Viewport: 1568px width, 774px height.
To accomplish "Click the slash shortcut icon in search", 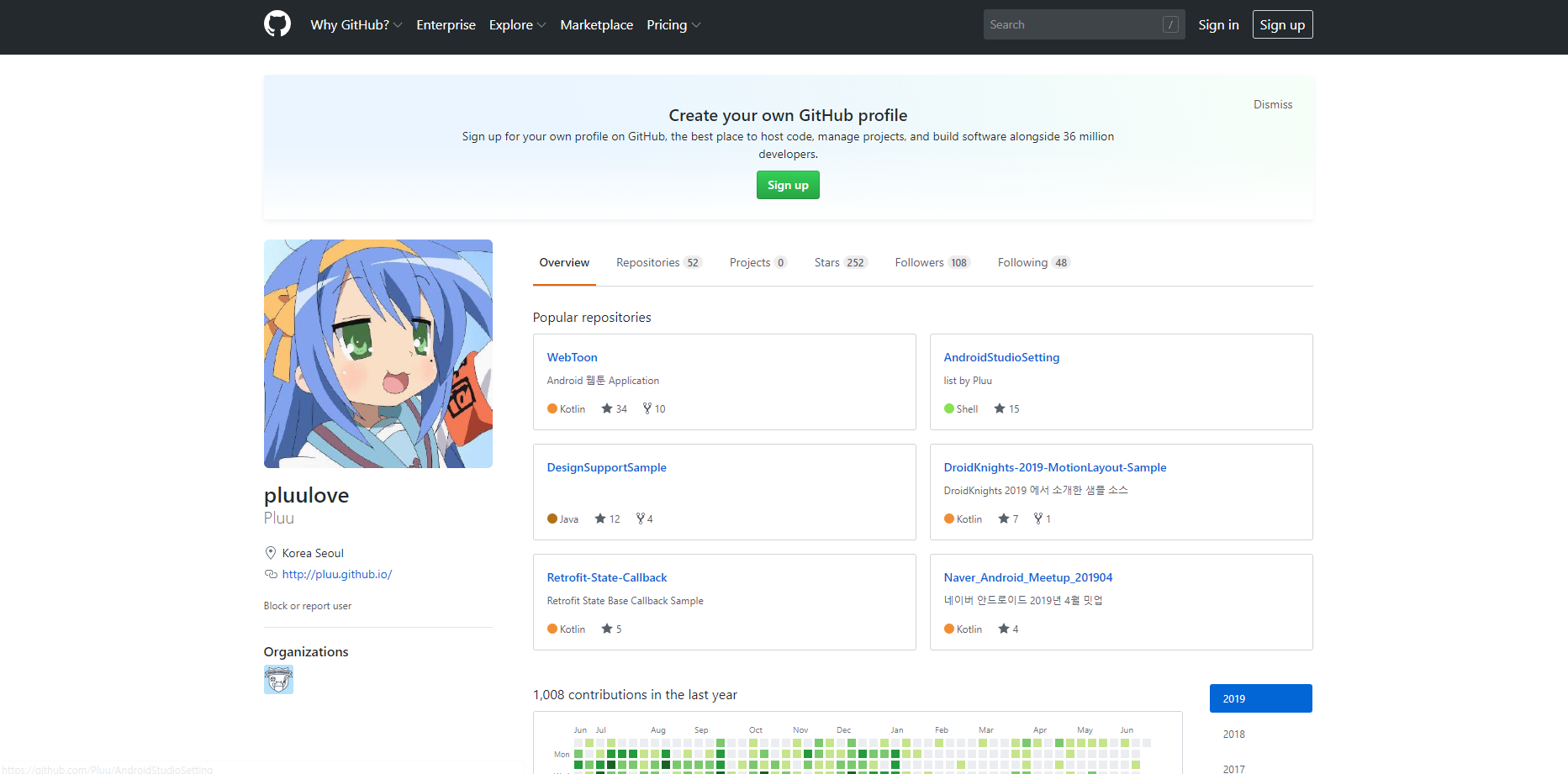I will point(1170,24).
